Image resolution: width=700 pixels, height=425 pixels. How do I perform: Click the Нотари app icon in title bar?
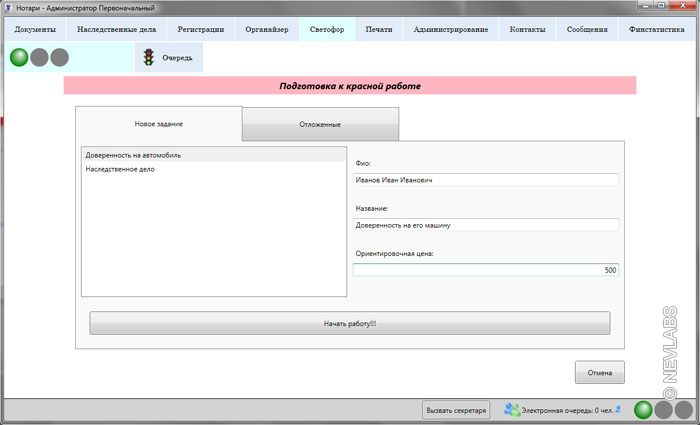[8, 7]
